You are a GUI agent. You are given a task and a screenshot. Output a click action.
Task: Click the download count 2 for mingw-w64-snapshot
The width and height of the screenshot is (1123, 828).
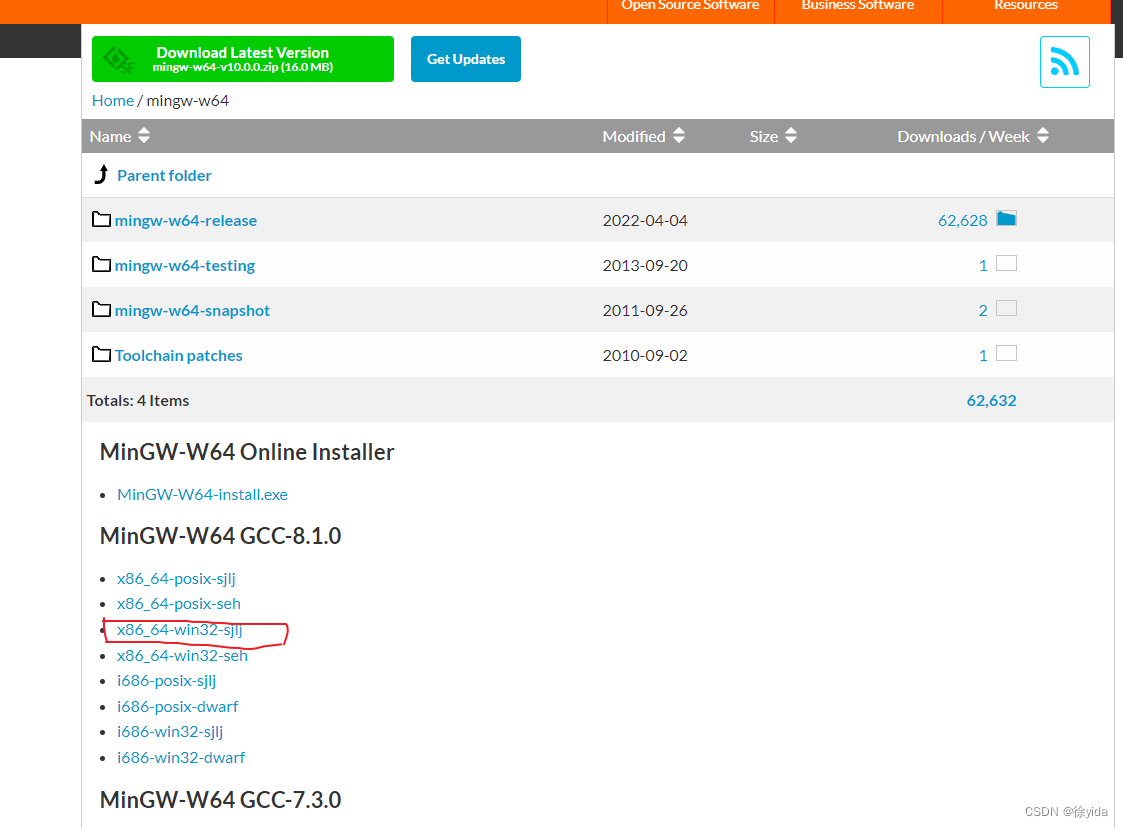[983, 310]
